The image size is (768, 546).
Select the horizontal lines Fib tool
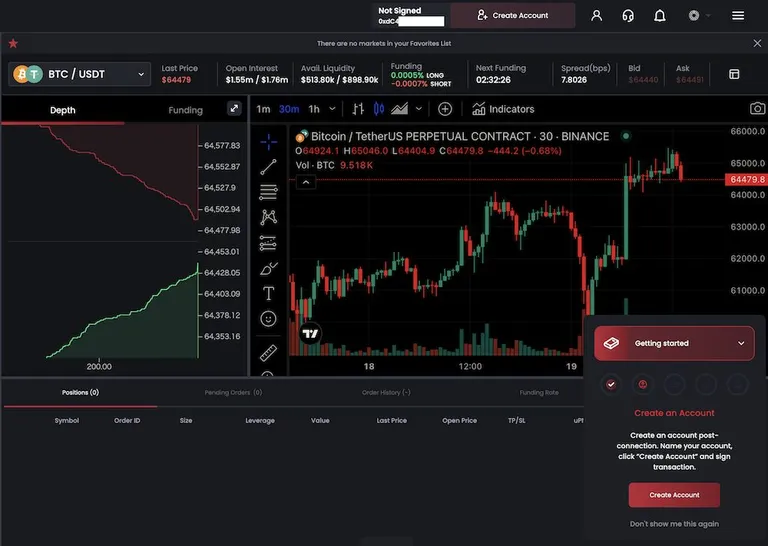(x=268, y=192)
